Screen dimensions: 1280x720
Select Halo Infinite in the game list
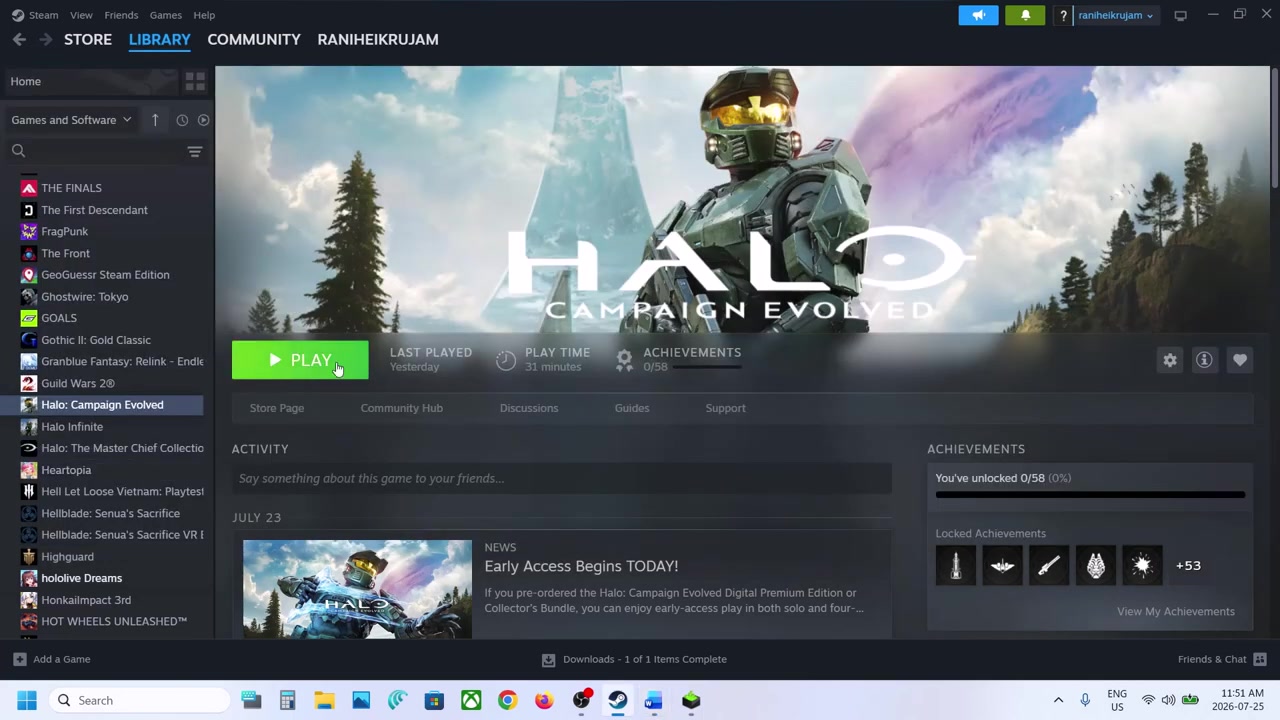(72, 427)
